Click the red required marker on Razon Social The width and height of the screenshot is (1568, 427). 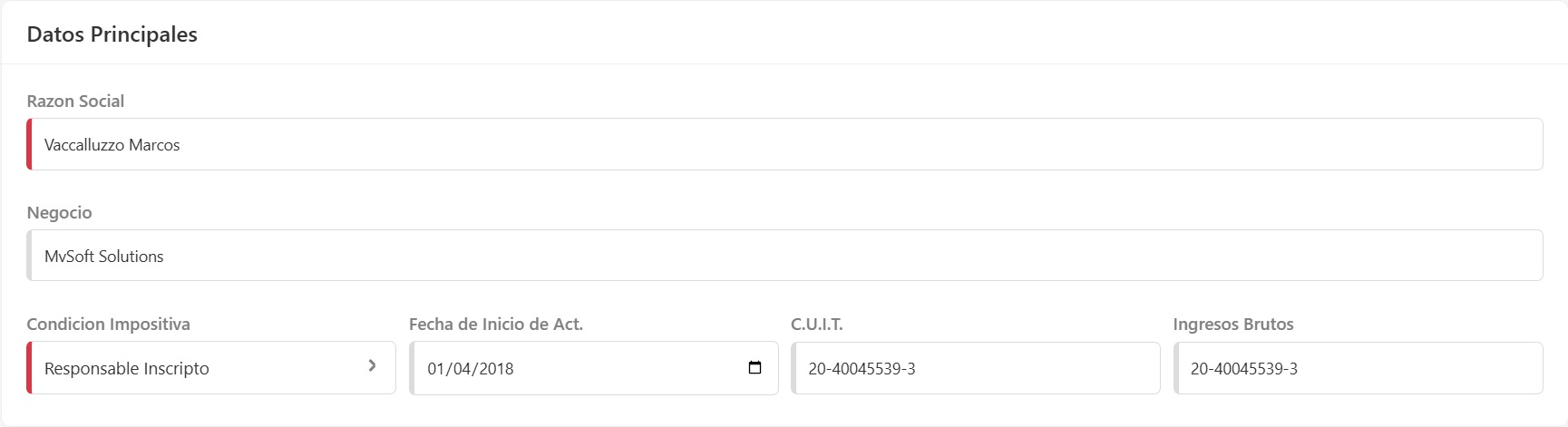[29, 144]
